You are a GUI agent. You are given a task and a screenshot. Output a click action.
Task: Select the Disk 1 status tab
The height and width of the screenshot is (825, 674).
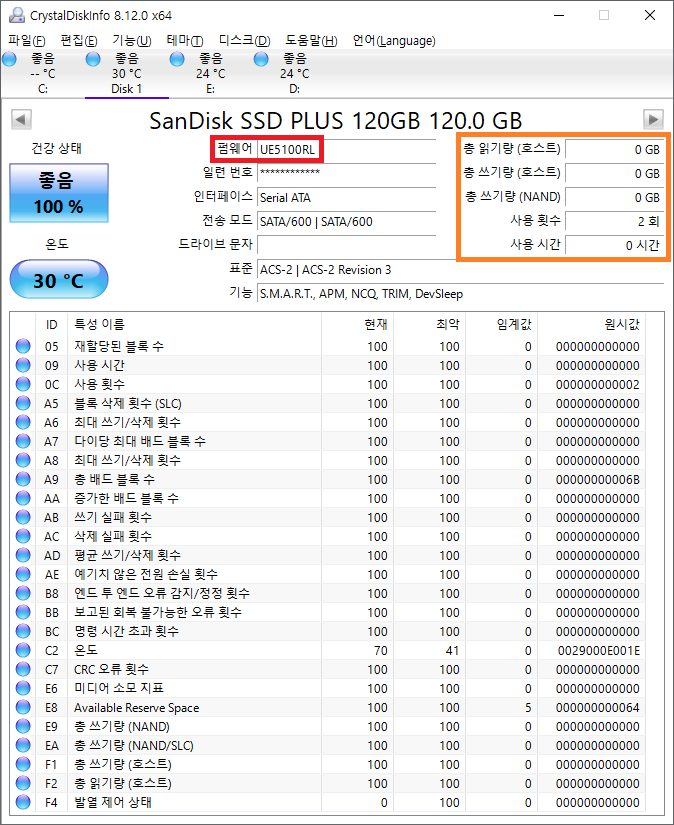(x=127, y=74)
